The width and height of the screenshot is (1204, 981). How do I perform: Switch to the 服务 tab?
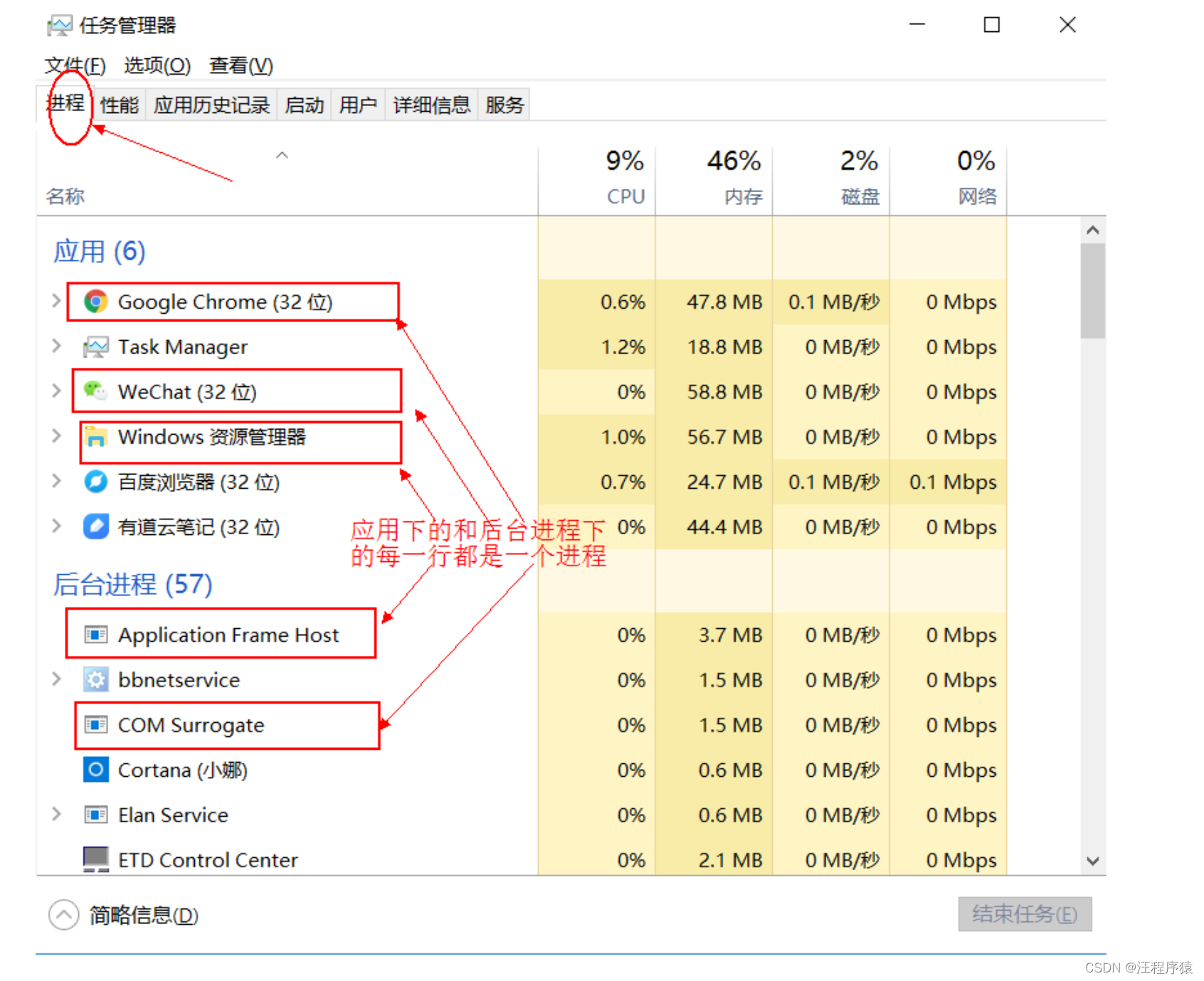(505, 105)
